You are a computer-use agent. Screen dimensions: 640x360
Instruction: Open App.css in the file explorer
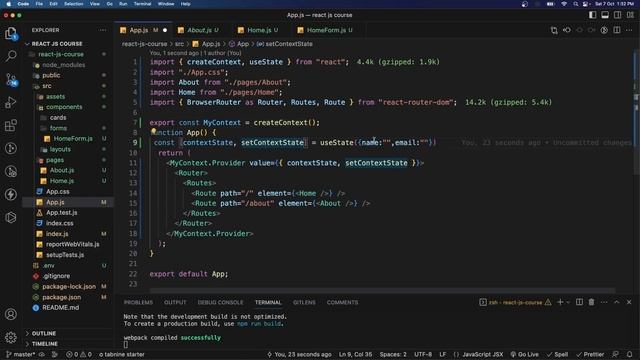[58, 191]
